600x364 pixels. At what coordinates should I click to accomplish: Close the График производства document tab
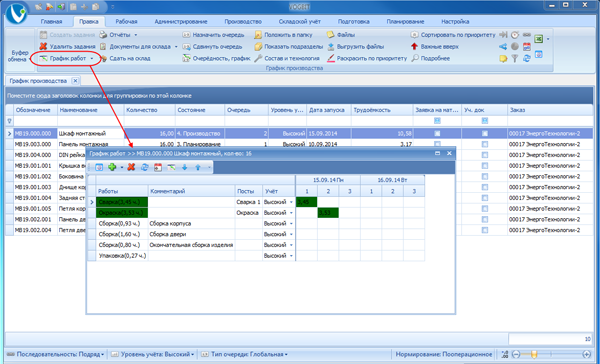click(75, 81)
